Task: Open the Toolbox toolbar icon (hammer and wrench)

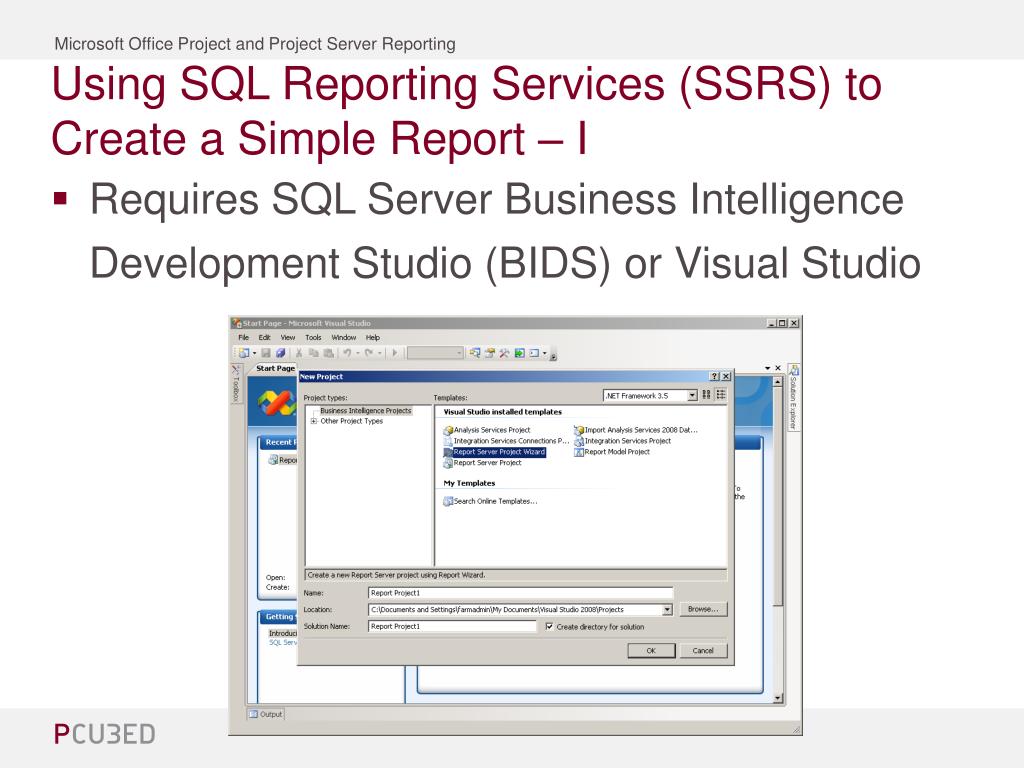Action: click(x=504, y=353)
